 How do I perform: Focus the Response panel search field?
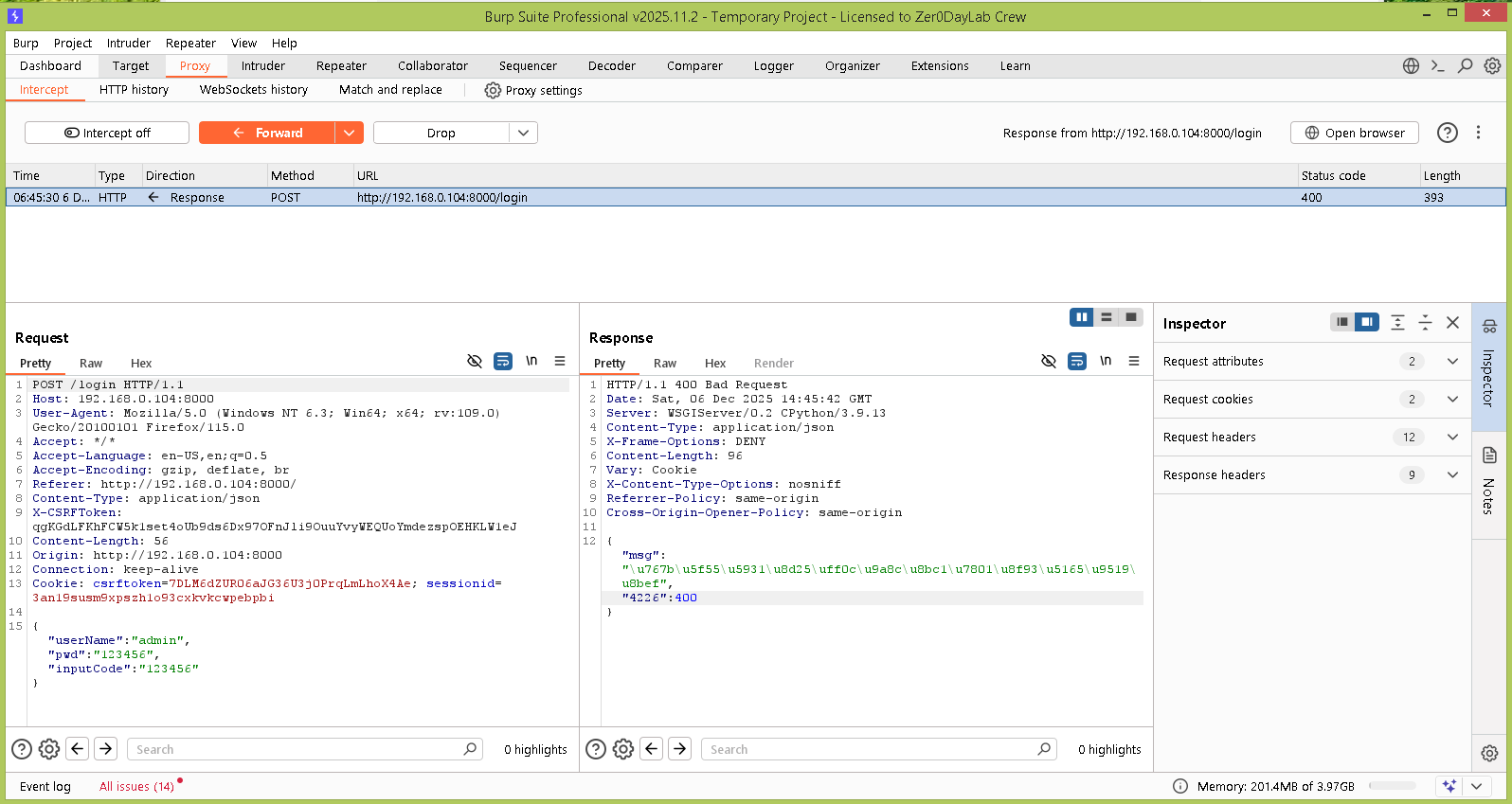coord(878,749)
